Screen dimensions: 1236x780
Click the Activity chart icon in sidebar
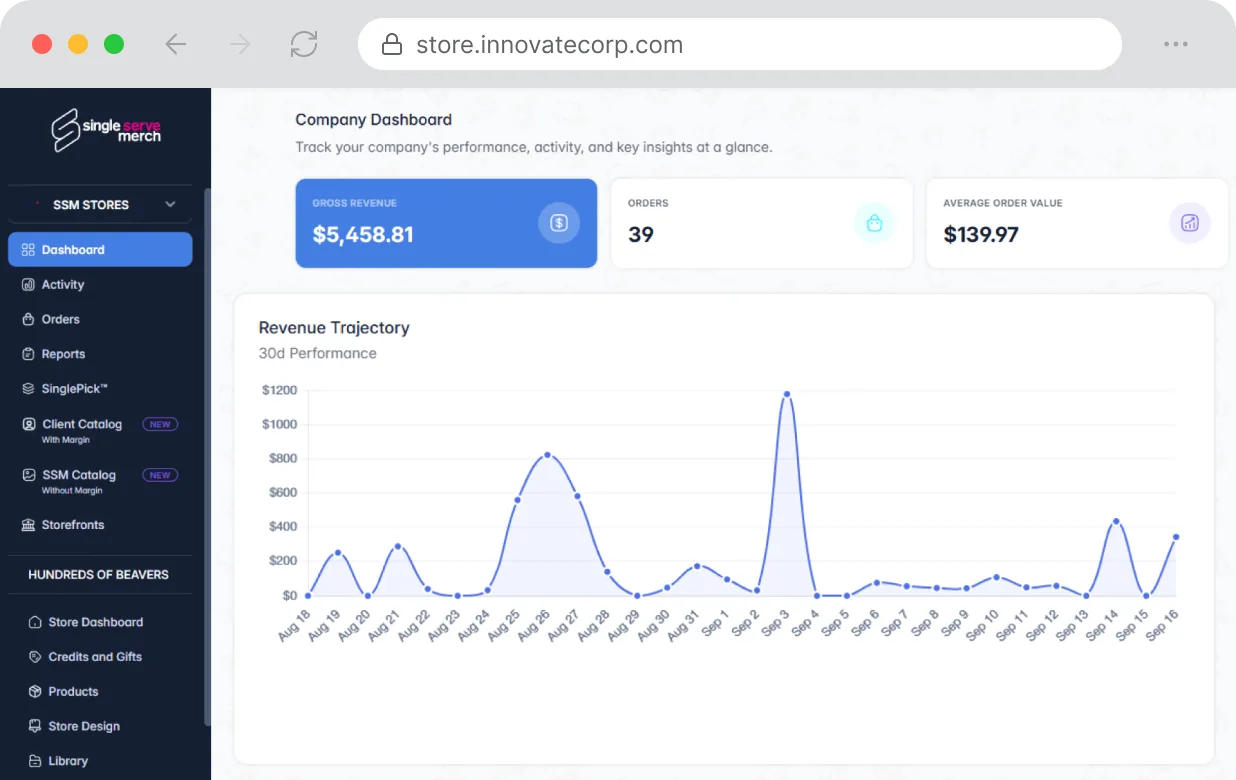click(28, 285)
